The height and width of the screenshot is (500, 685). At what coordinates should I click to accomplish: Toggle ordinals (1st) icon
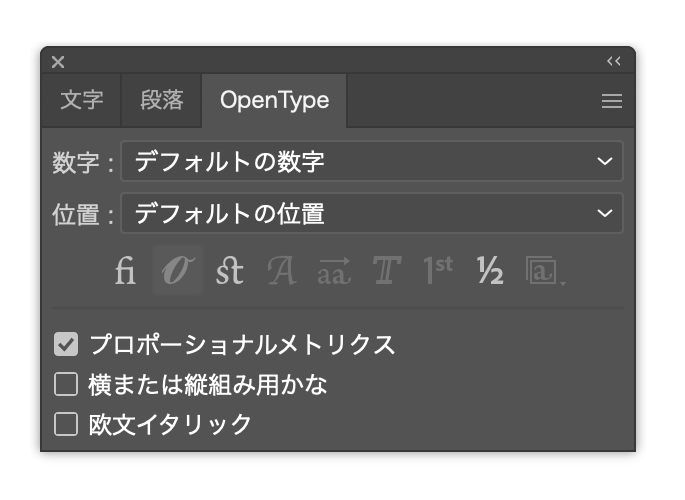click(x=438, y=271)
